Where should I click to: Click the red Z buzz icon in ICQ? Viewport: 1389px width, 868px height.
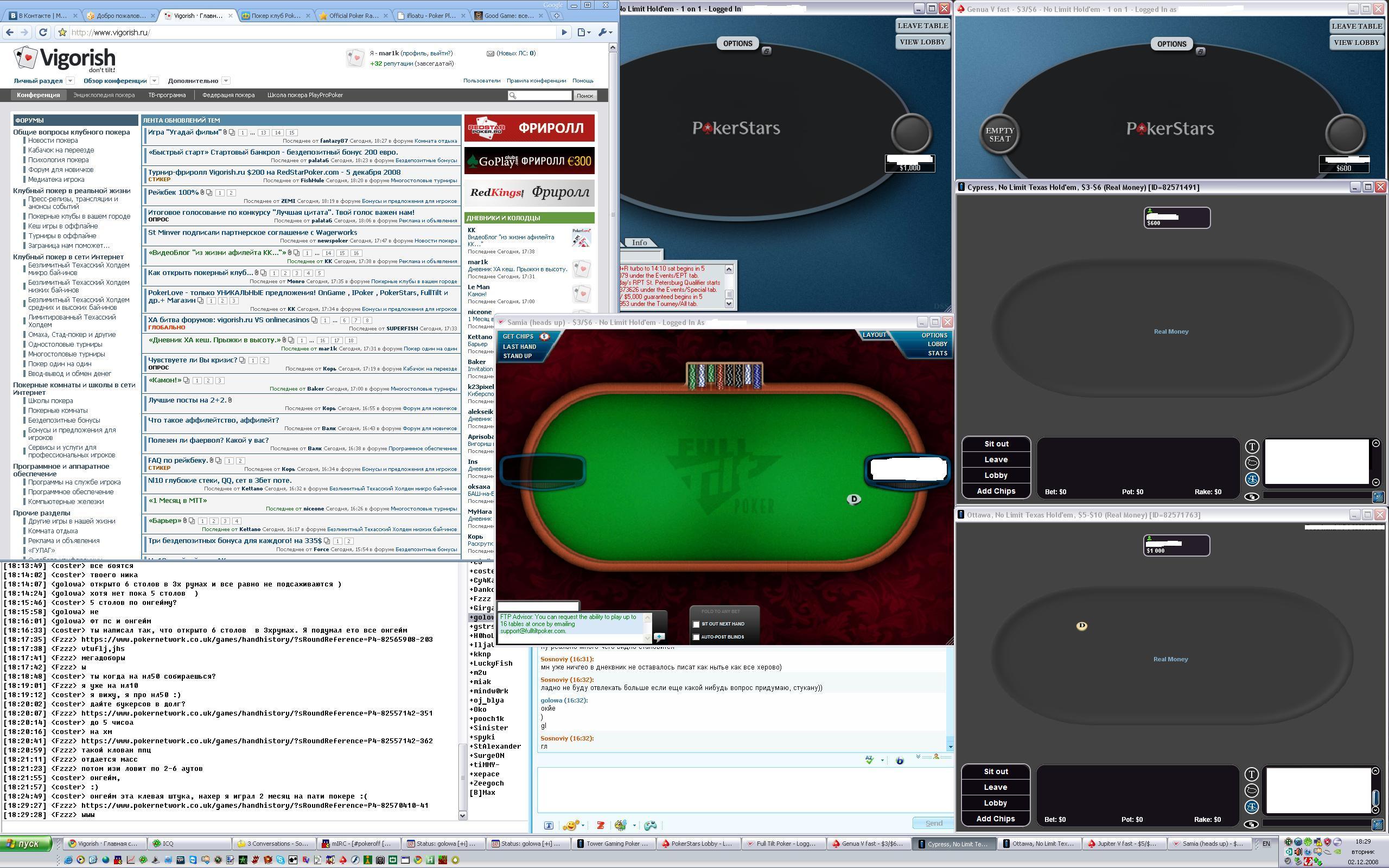click(601, 825)
